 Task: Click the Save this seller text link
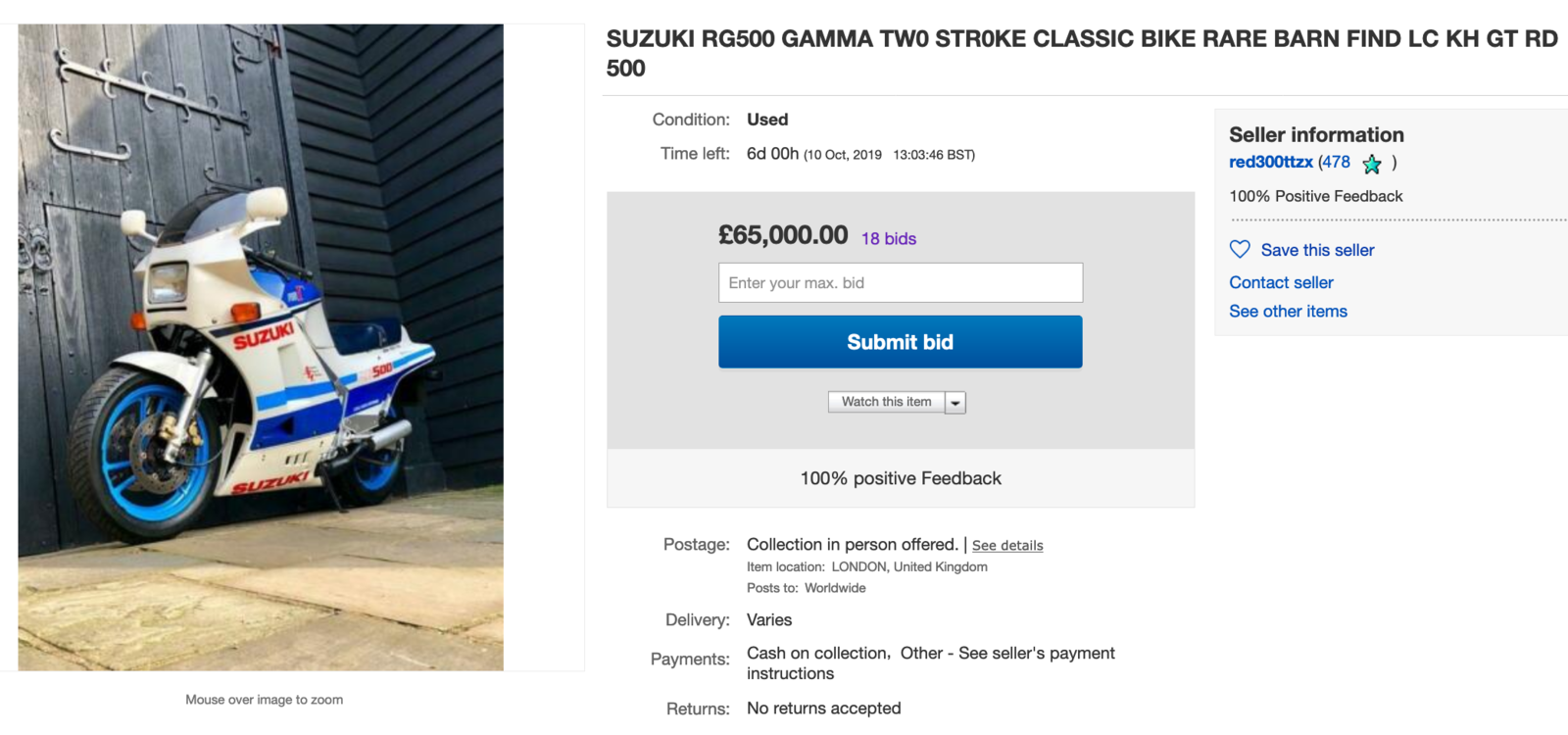coord(1317,251)
